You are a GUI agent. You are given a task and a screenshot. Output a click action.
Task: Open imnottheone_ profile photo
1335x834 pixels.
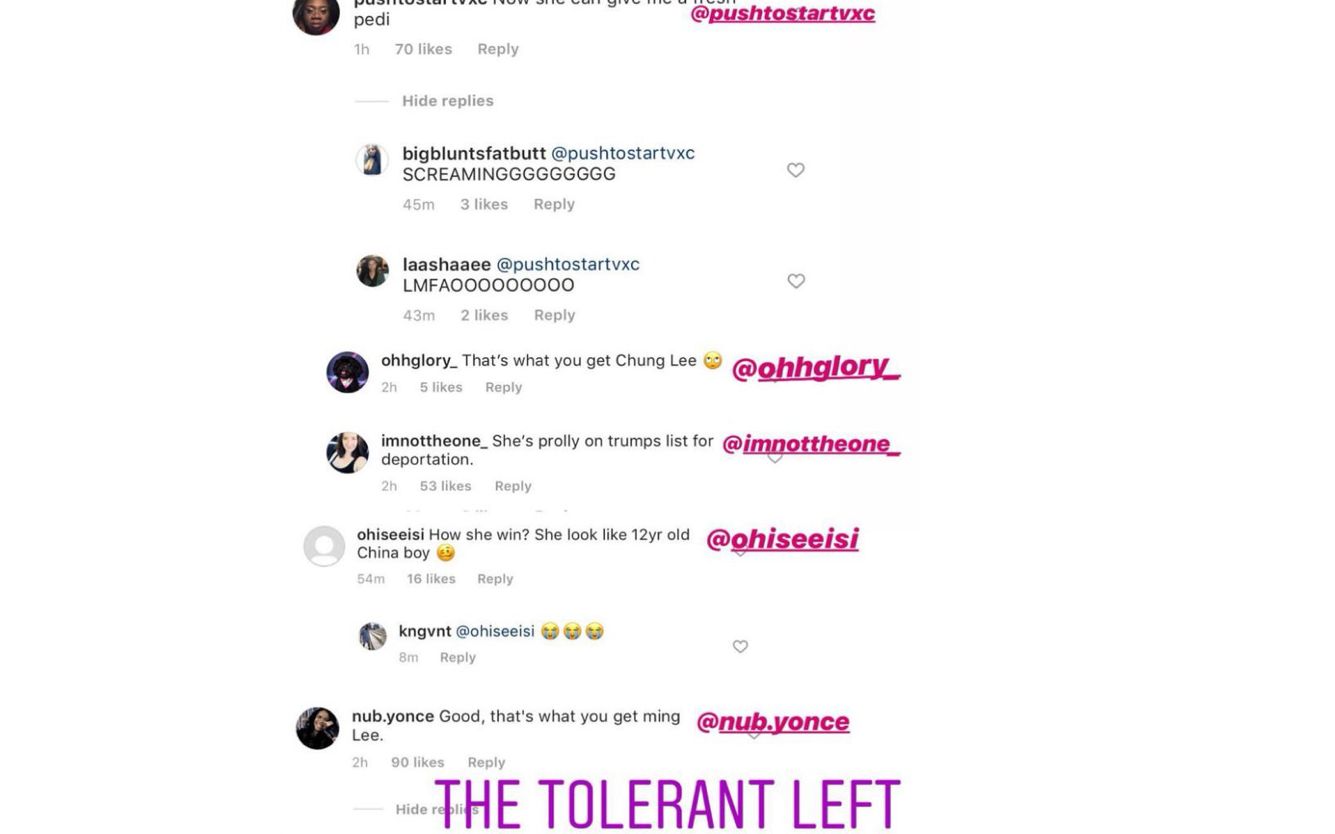347,453
